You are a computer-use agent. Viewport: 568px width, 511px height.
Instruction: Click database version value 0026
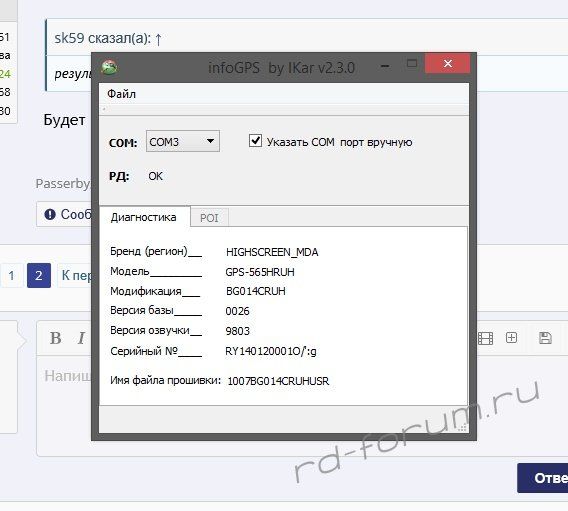point(237,311)
